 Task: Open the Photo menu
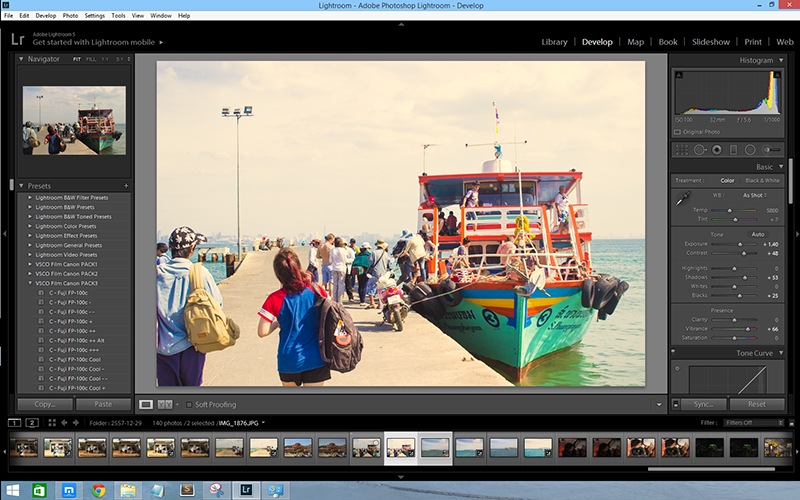(x=70, y=16)
